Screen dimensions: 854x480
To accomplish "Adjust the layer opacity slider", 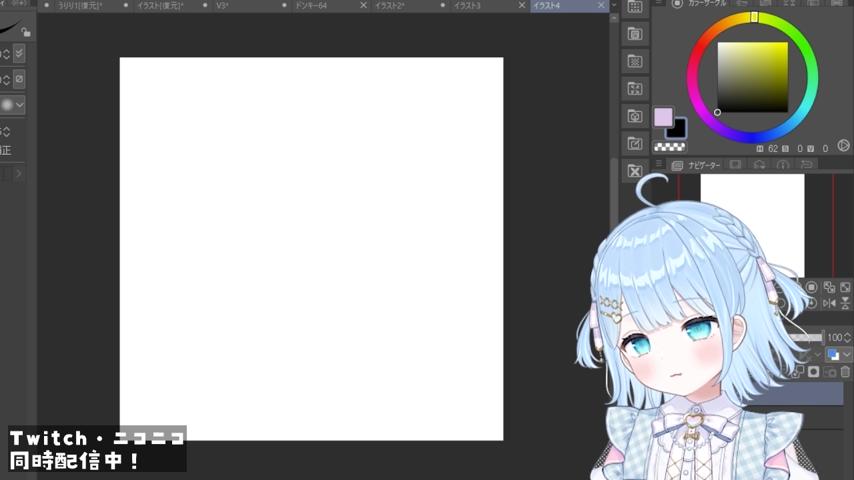I will (x=807, y=338).
